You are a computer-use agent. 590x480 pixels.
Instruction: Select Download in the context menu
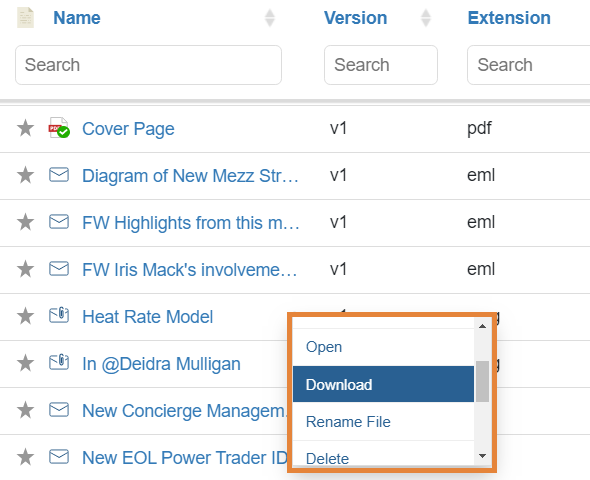pyautogui.click(x=383, y=384)
